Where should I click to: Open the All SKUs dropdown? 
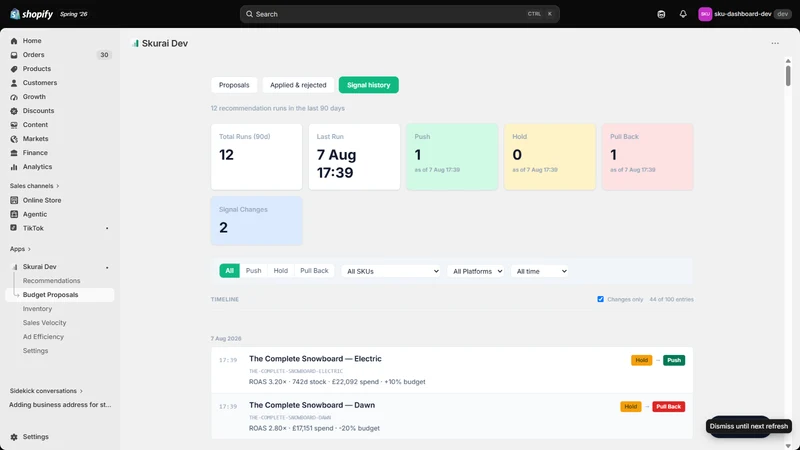tap(391, 271)
